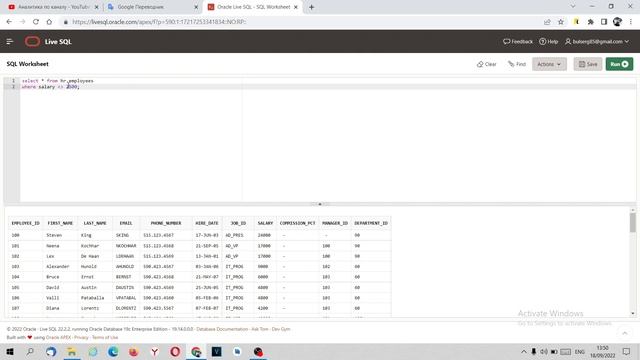Click the address bar URL
This screenshot has width=640, height=360.
click(159, 22)
